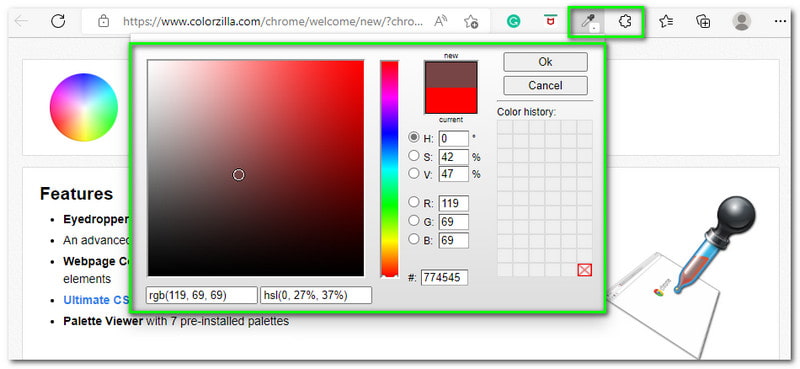The height and width of the screenshot is (369, 800).
Task: Click the hex field showing 774545
Action: point(444,277)
